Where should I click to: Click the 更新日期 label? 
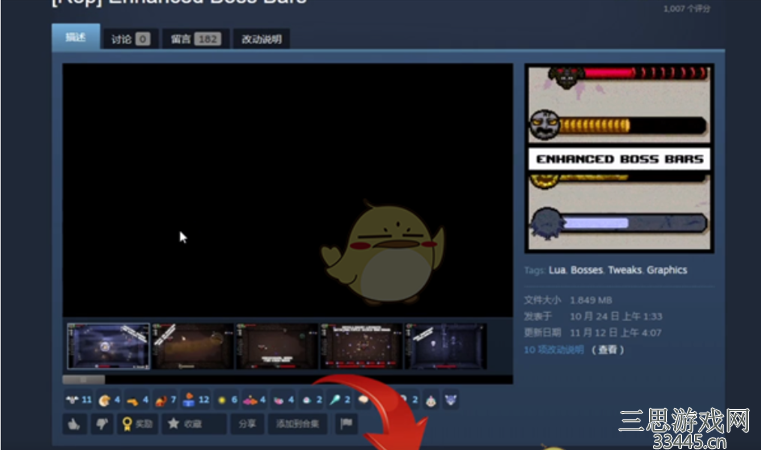[x=543, y=333]
